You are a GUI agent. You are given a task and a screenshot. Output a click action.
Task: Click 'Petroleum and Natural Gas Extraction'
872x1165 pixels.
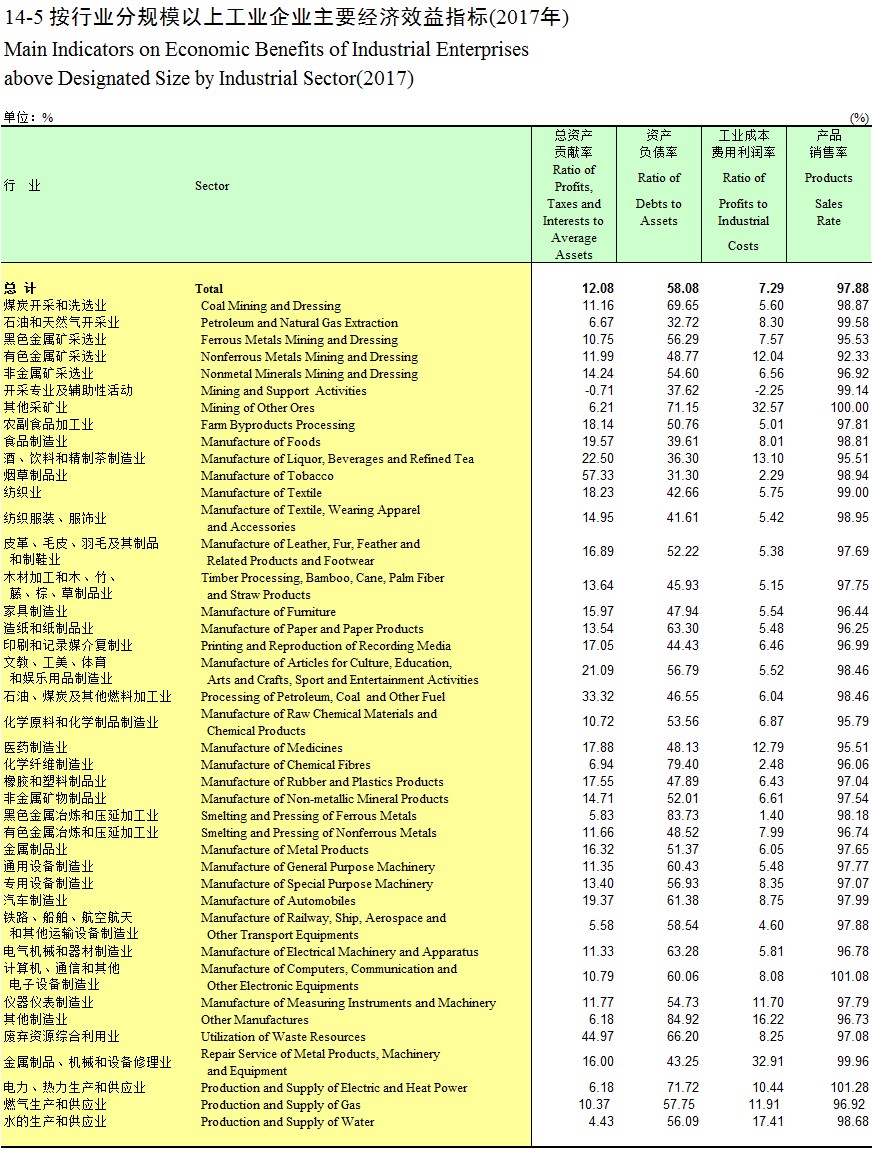299,322
